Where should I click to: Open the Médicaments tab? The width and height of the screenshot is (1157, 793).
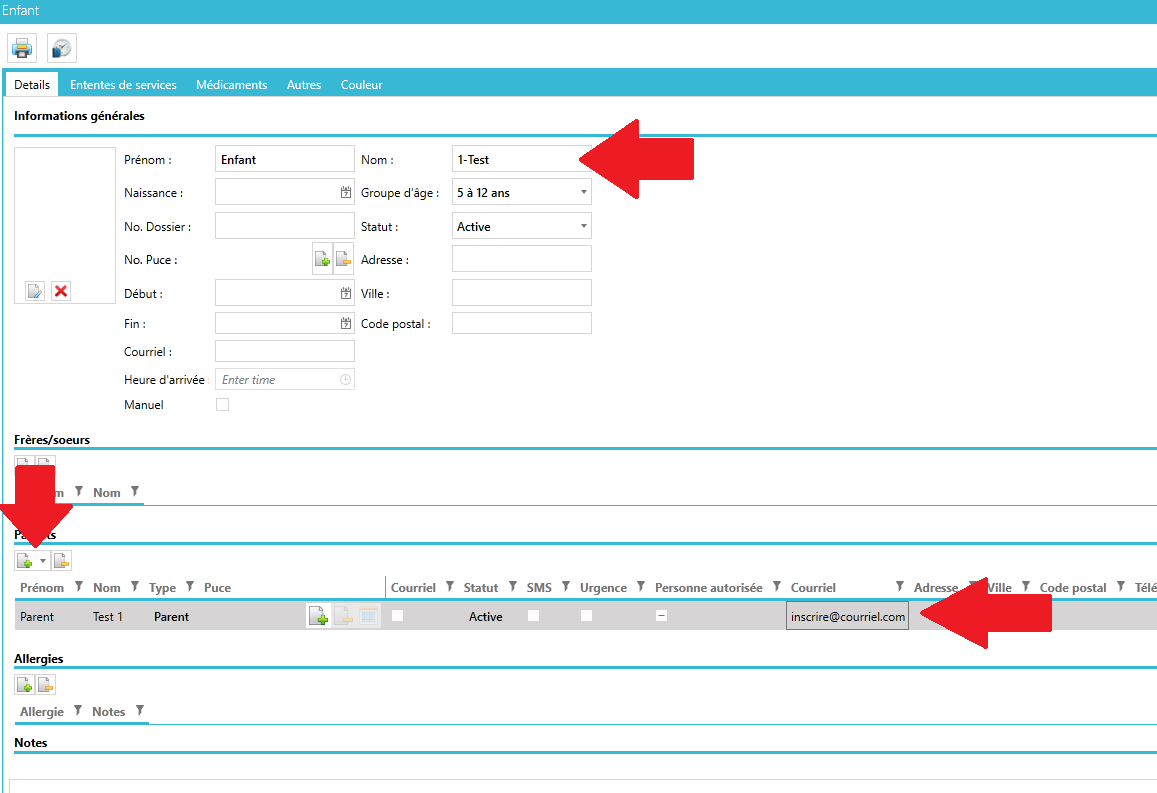tap(232, 85)
